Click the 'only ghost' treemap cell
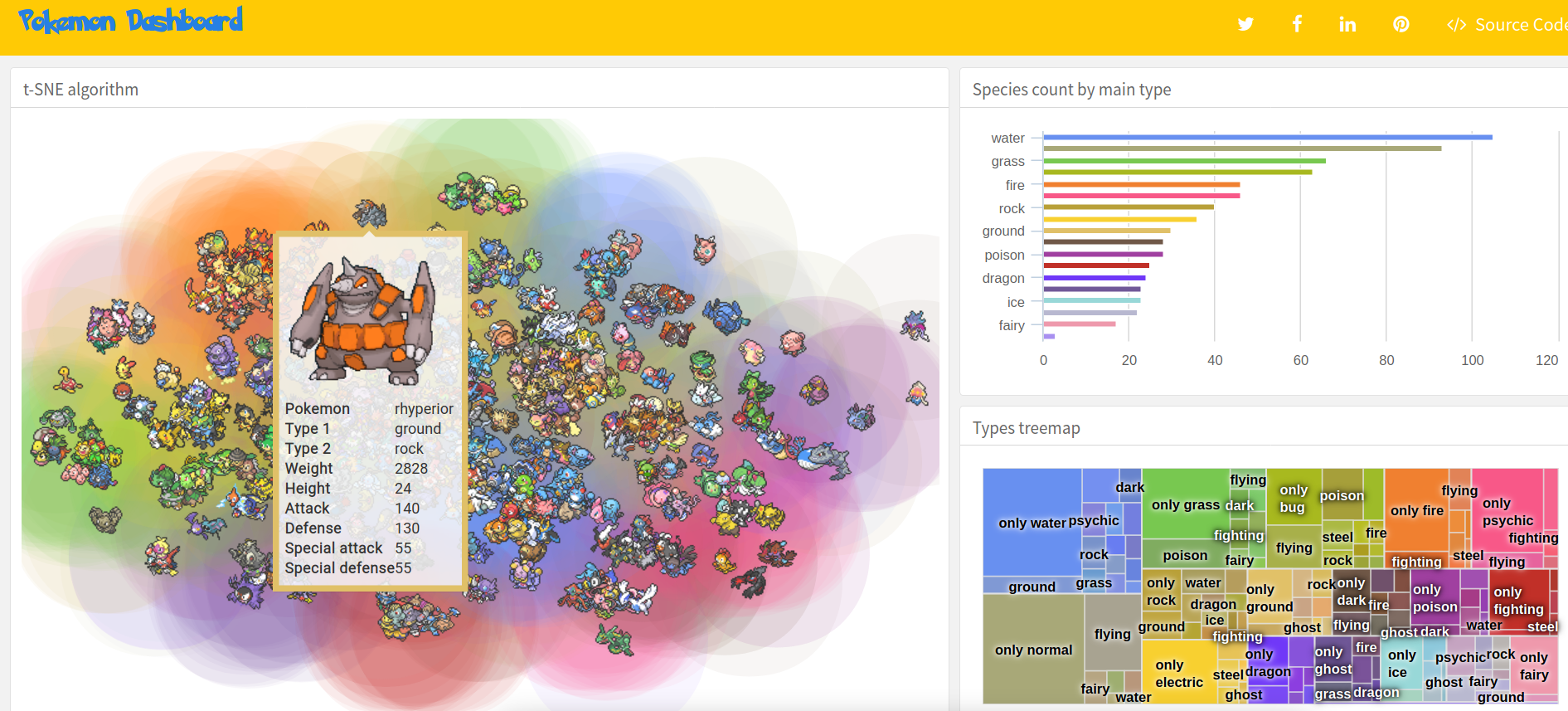 click(x=1333, y=660)
